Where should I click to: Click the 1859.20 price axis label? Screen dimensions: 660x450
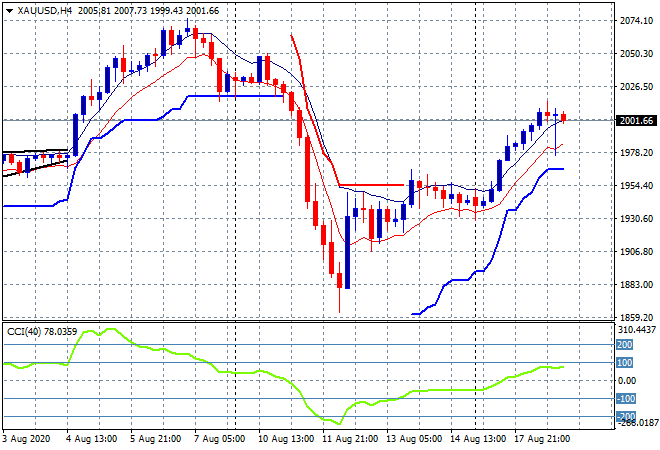tap(636, 318)
